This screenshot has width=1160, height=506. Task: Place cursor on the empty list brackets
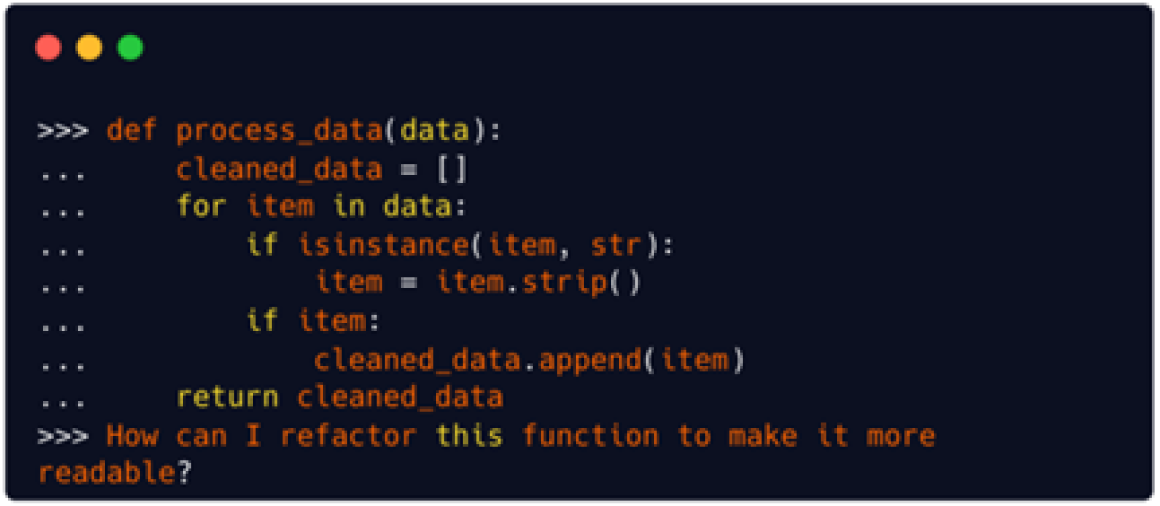point(451,170)
